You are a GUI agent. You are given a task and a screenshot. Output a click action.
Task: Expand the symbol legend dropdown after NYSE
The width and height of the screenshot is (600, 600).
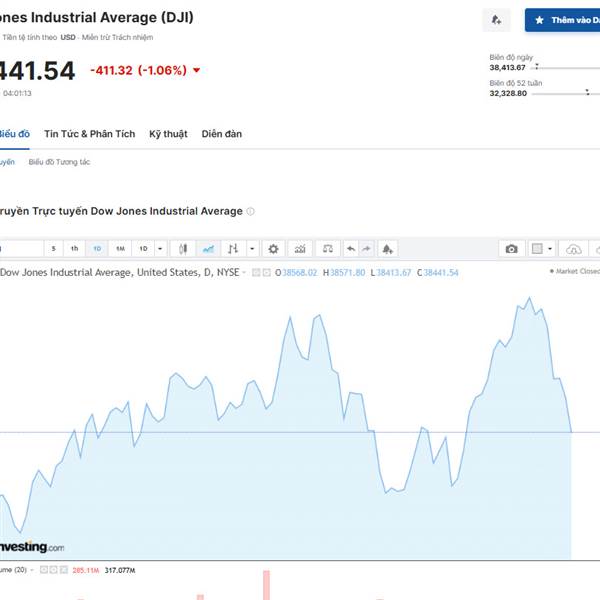244,273
